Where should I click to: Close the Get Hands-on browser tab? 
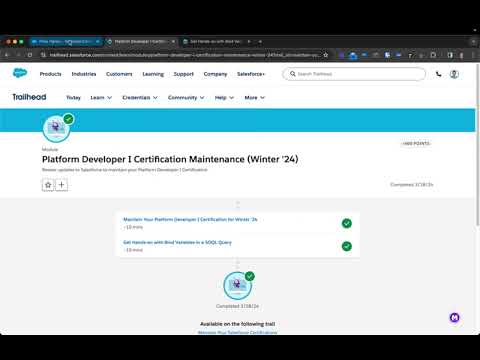(249, 42)
